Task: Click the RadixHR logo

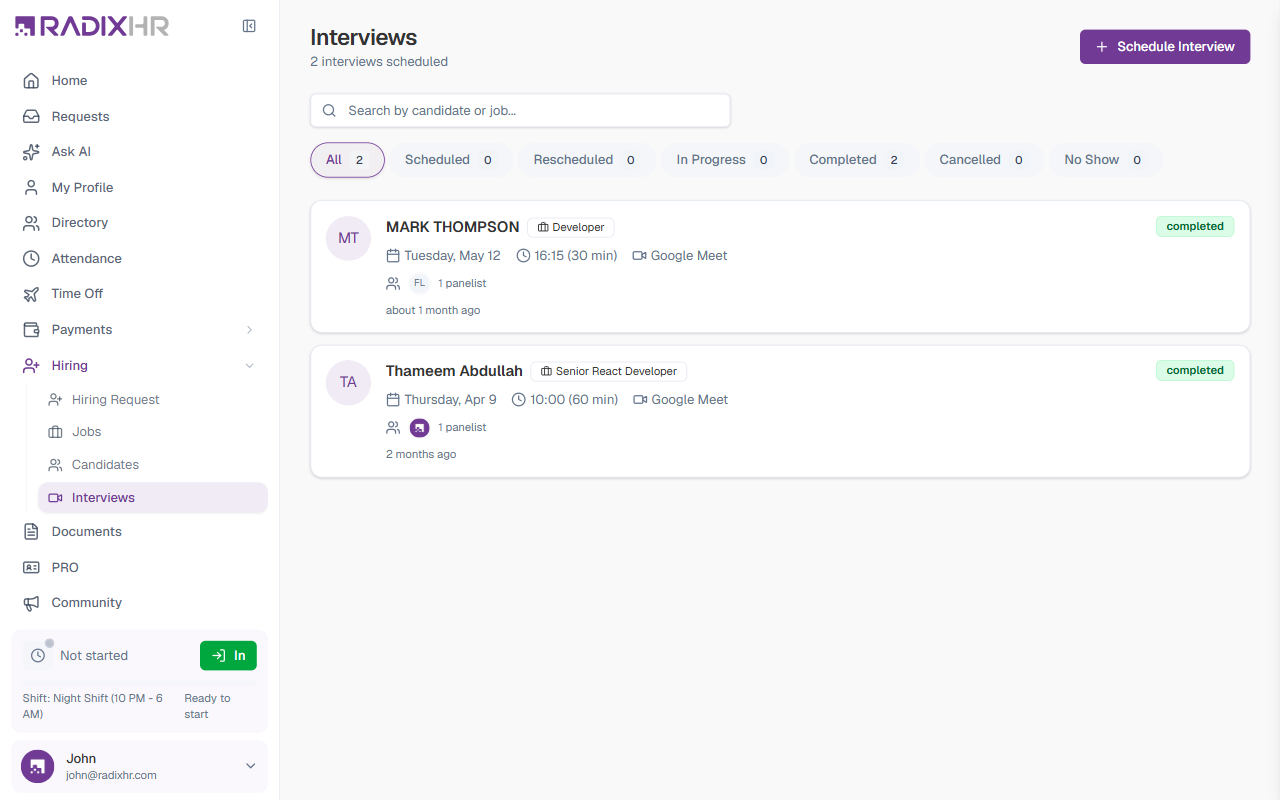Action: point(92,26)
